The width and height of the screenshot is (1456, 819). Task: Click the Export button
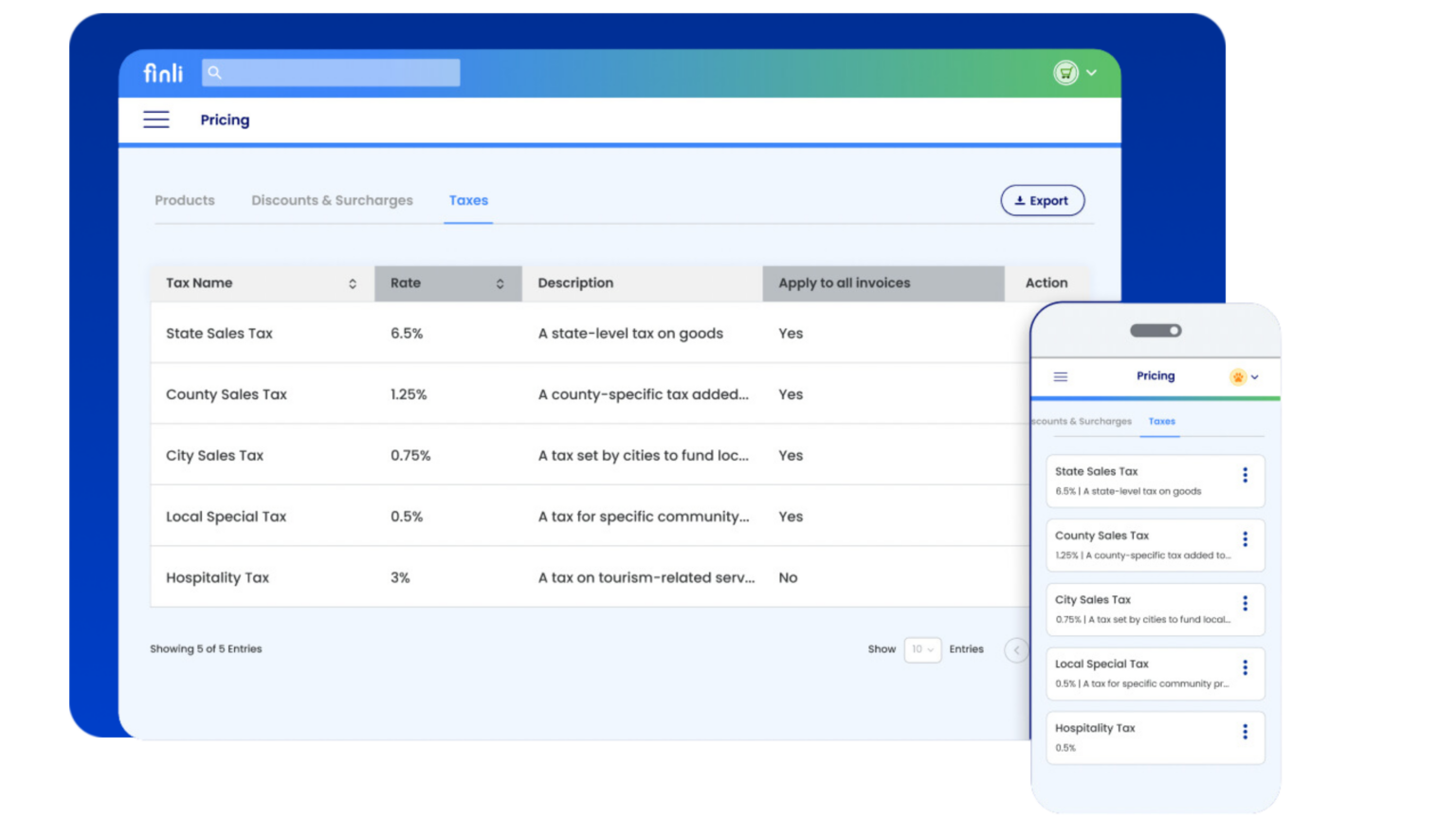(1043, 200)
